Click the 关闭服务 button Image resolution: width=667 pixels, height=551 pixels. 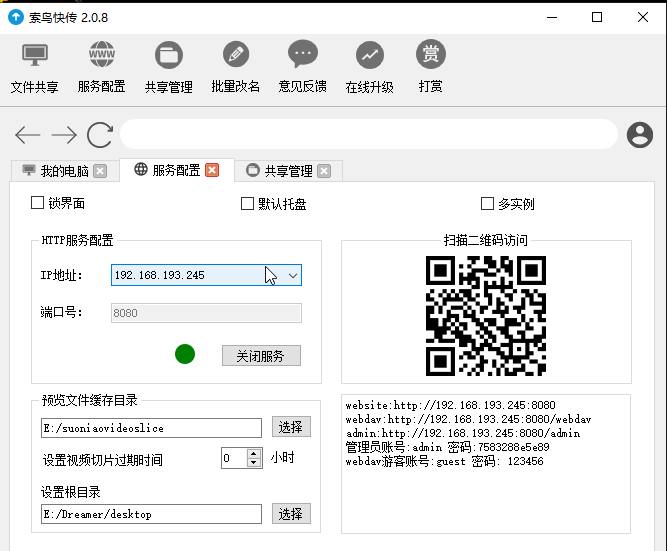pos(261,356)
